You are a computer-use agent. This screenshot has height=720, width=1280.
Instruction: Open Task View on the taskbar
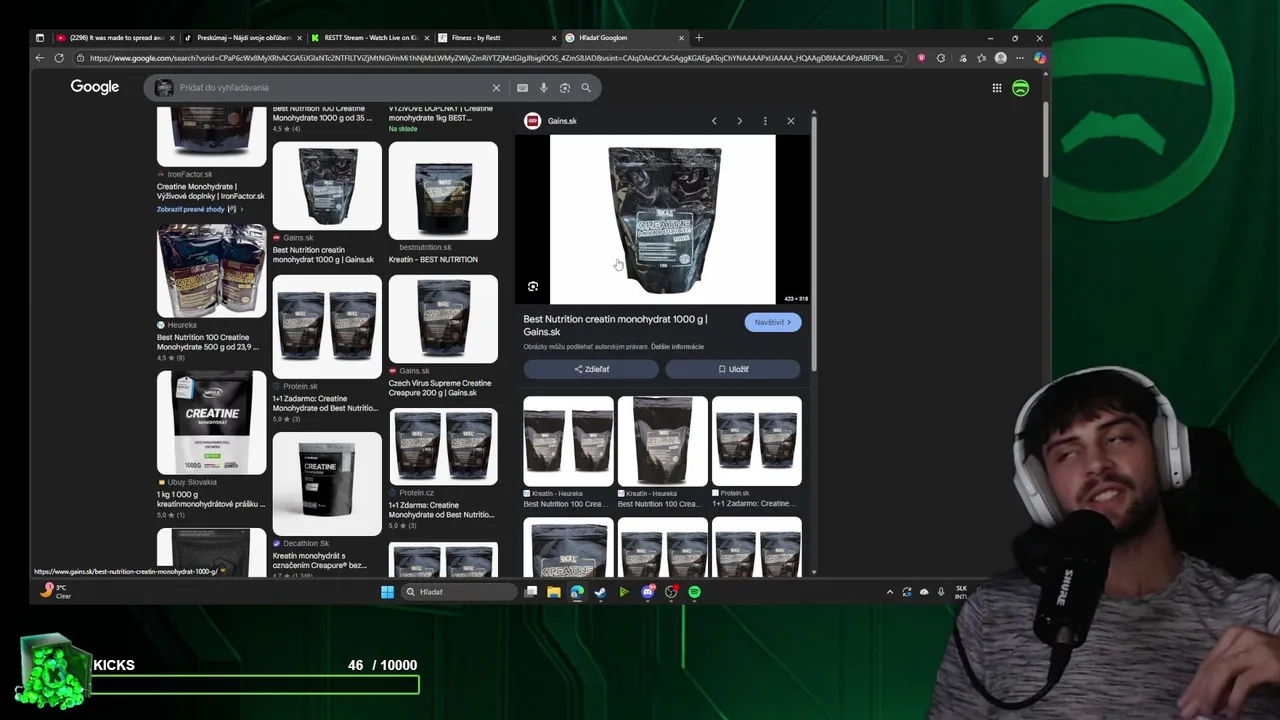531,592
